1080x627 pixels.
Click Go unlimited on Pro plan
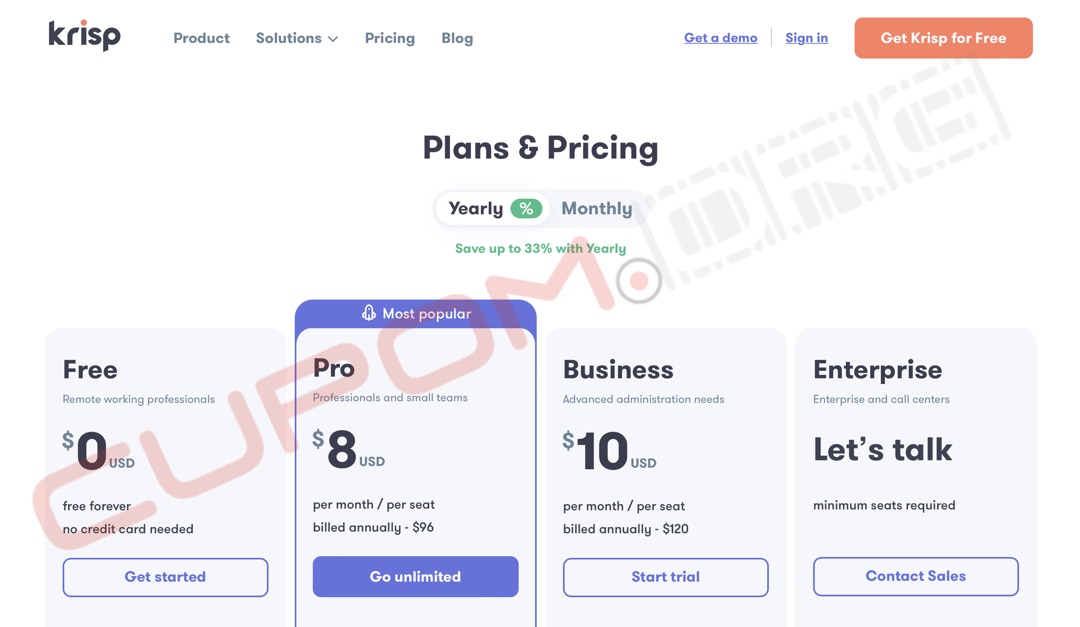(x=415, y=577)
